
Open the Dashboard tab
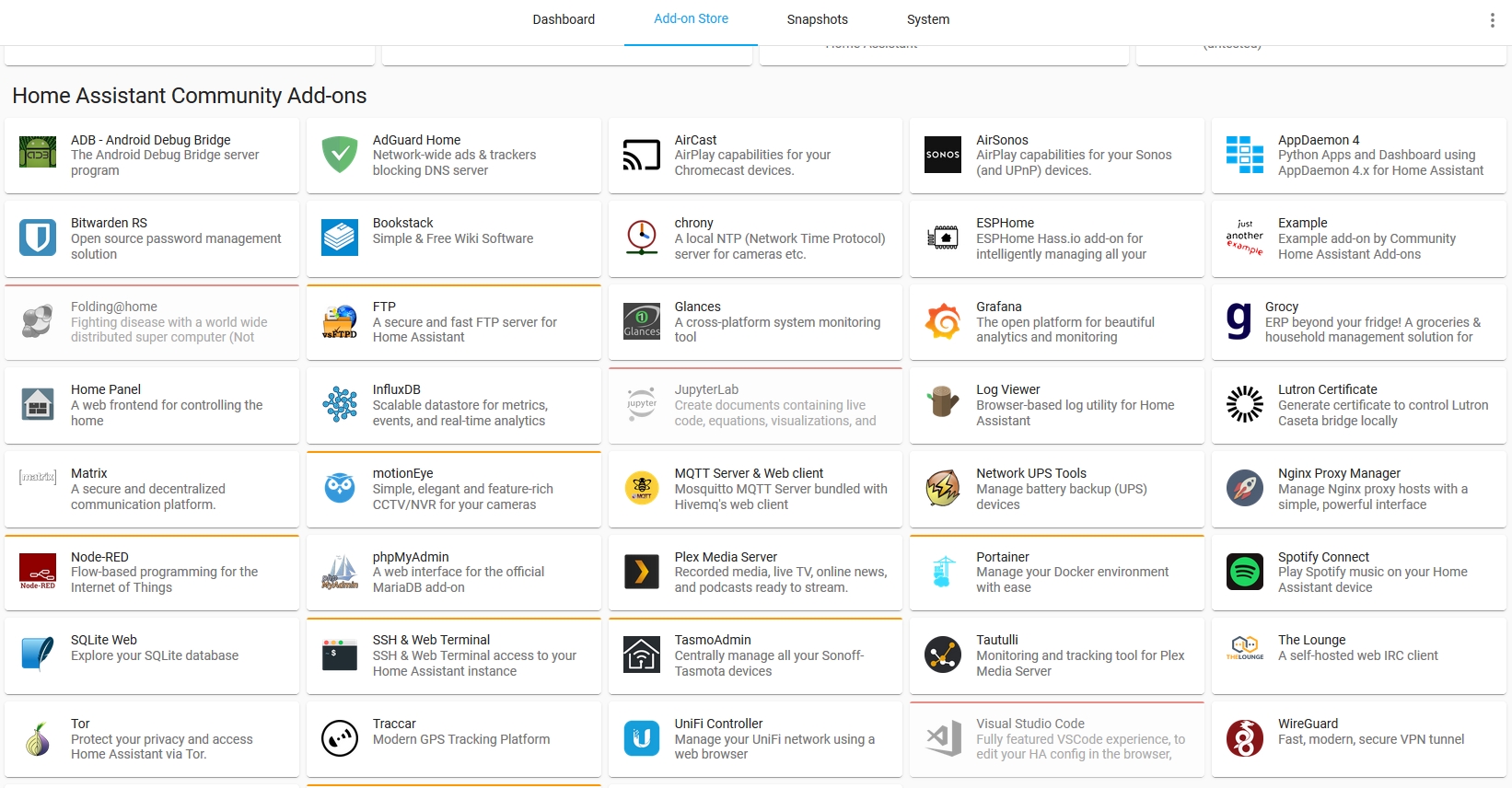(564, 19)
